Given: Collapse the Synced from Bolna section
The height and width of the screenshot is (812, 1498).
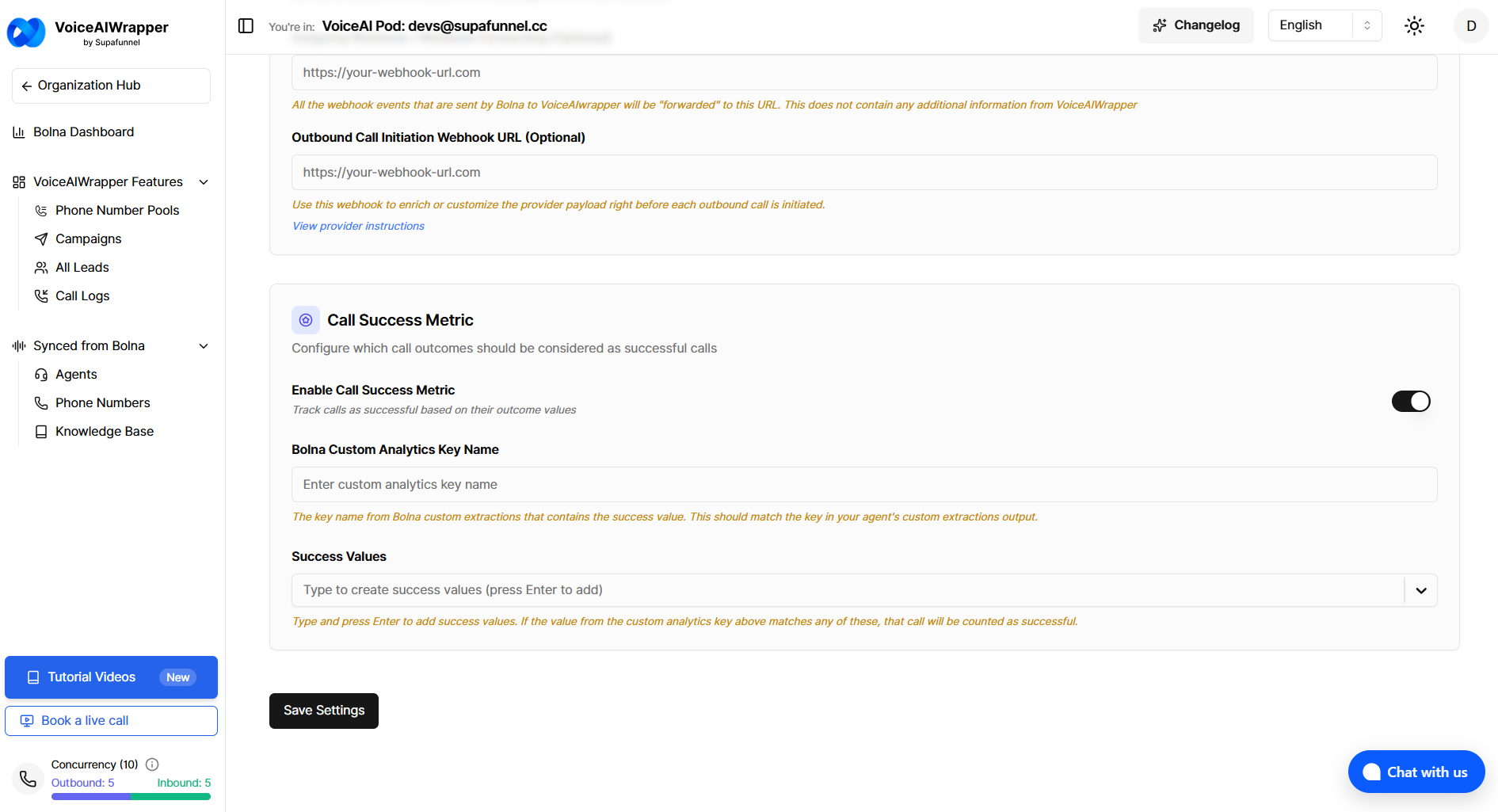Looking at the screenshot, I should 204,346.
